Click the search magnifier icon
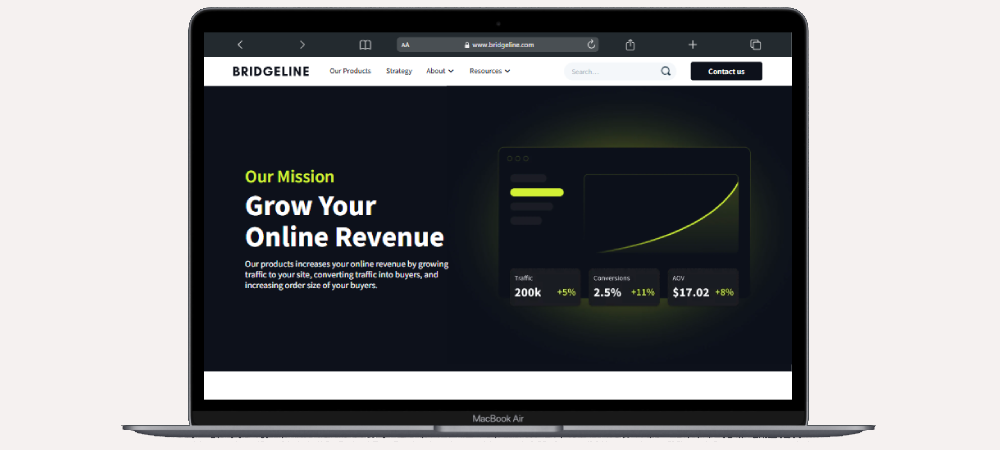 coord(666,72)
